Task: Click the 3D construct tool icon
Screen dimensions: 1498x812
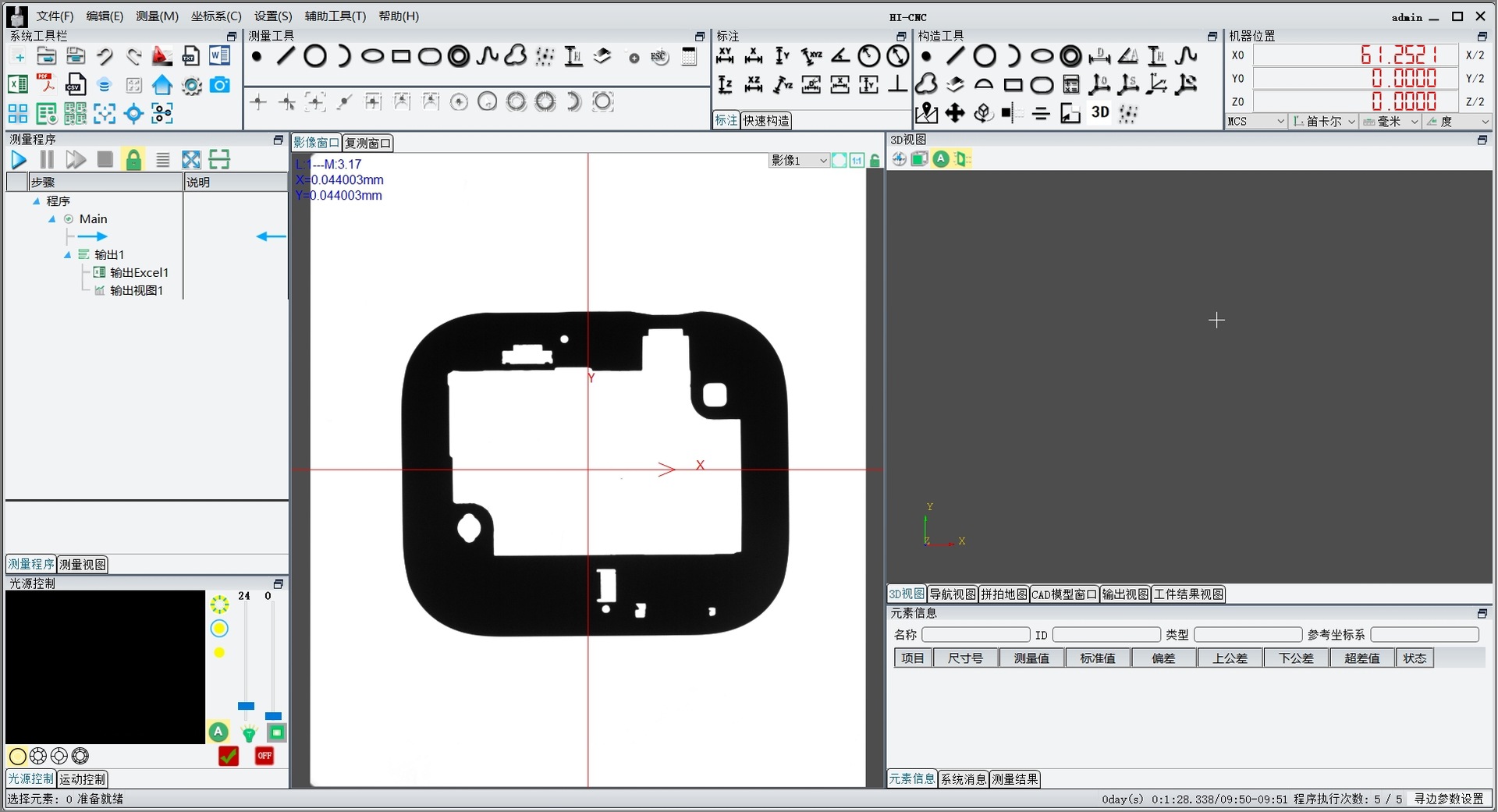Action: 1100,113
